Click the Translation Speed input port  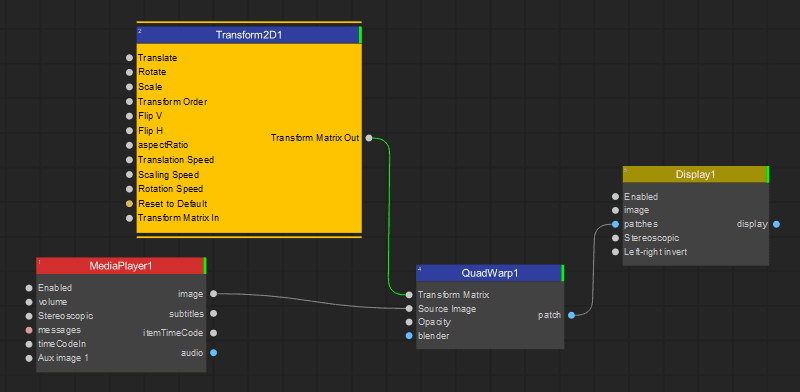click(130, 160)
